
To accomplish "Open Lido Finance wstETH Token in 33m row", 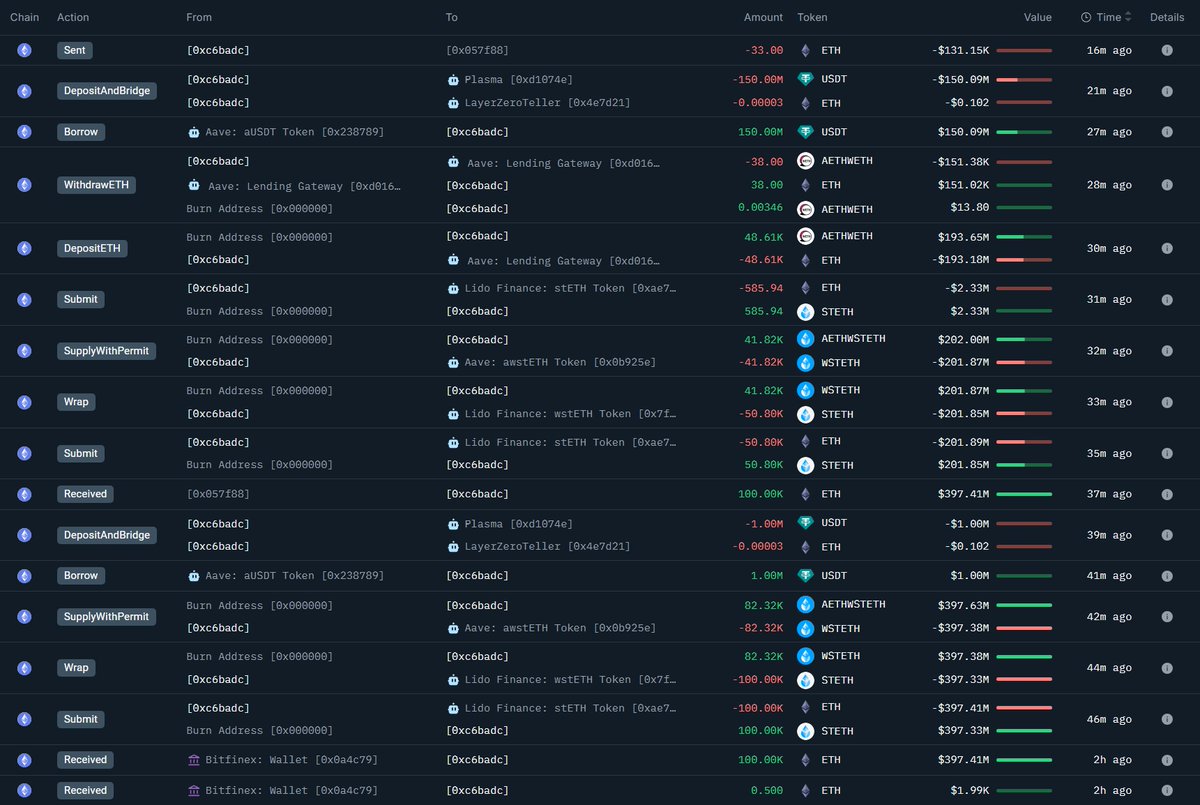I will pos(570,414).
